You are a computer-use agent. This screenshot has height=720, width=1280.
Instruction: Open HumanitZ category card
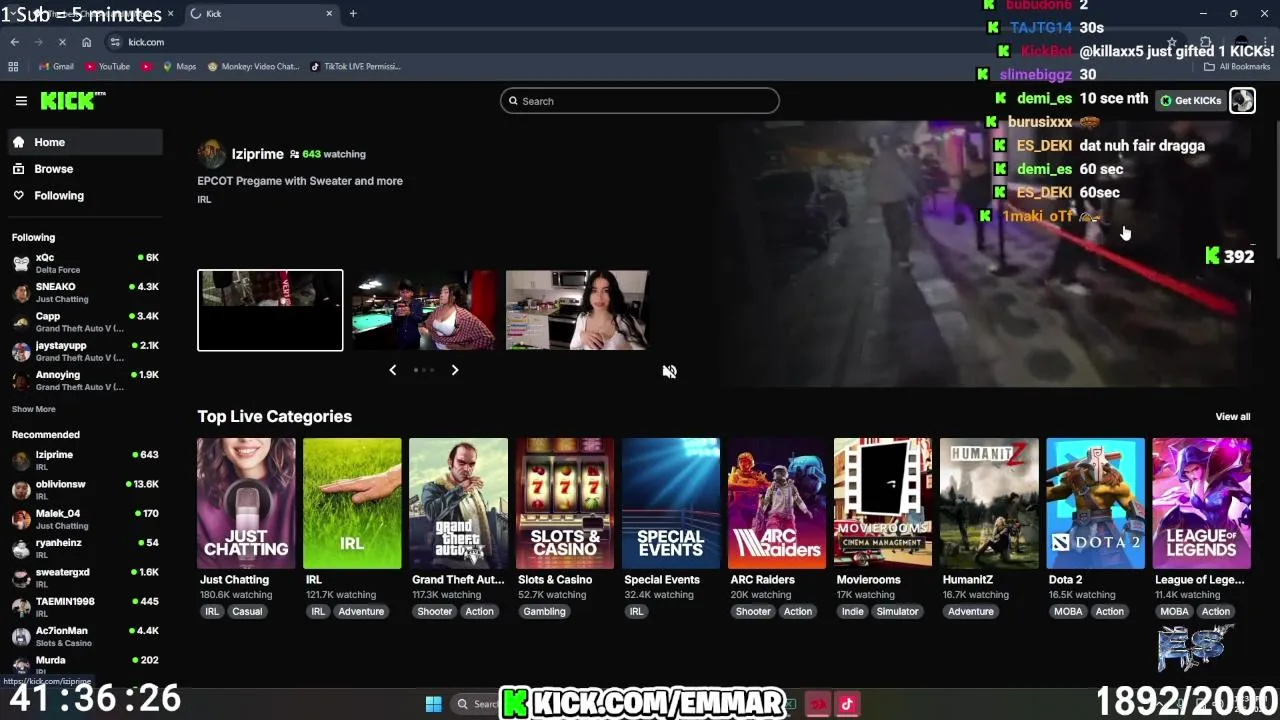[989, 504]
